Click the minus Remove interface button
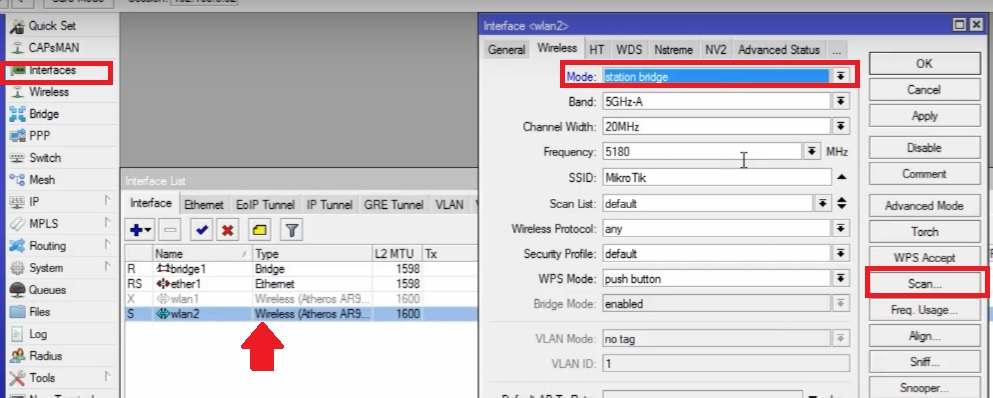This screenshot has width=993, height=398. point(171,230)
